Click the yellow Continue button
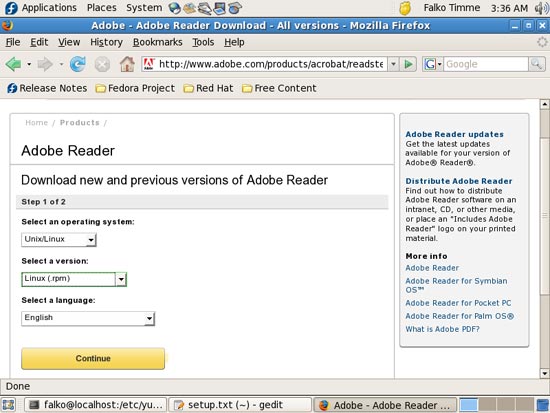 (x=93, y=359)
